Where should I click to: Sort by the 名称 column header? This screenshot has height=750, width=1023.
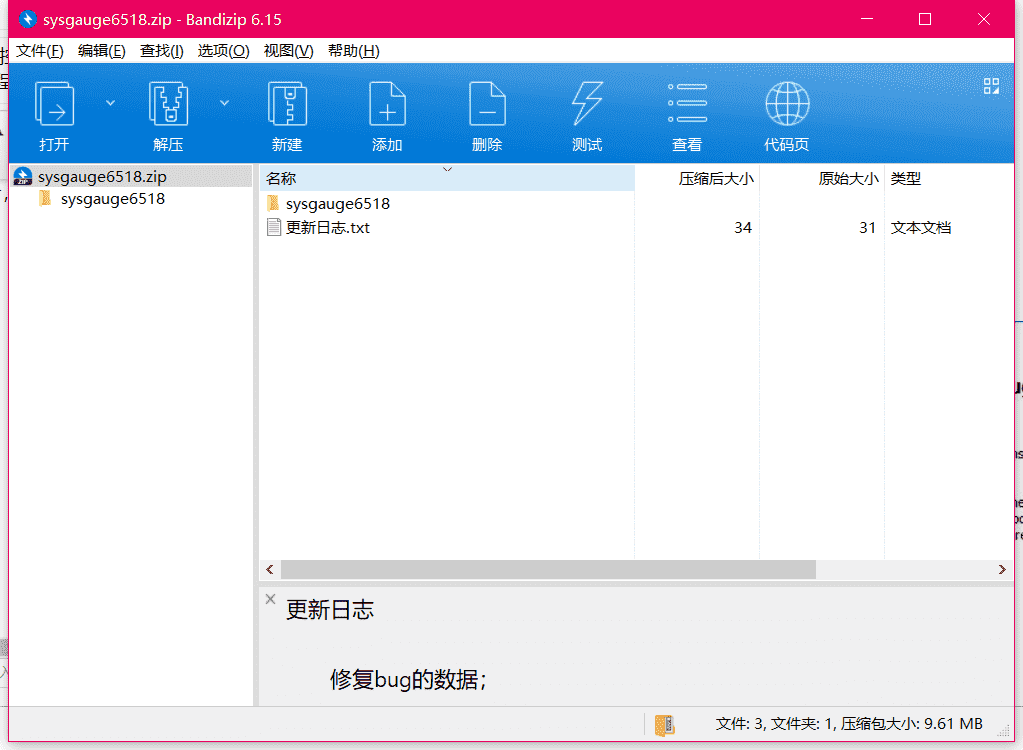pyautogui.click(x=447, y=178)
